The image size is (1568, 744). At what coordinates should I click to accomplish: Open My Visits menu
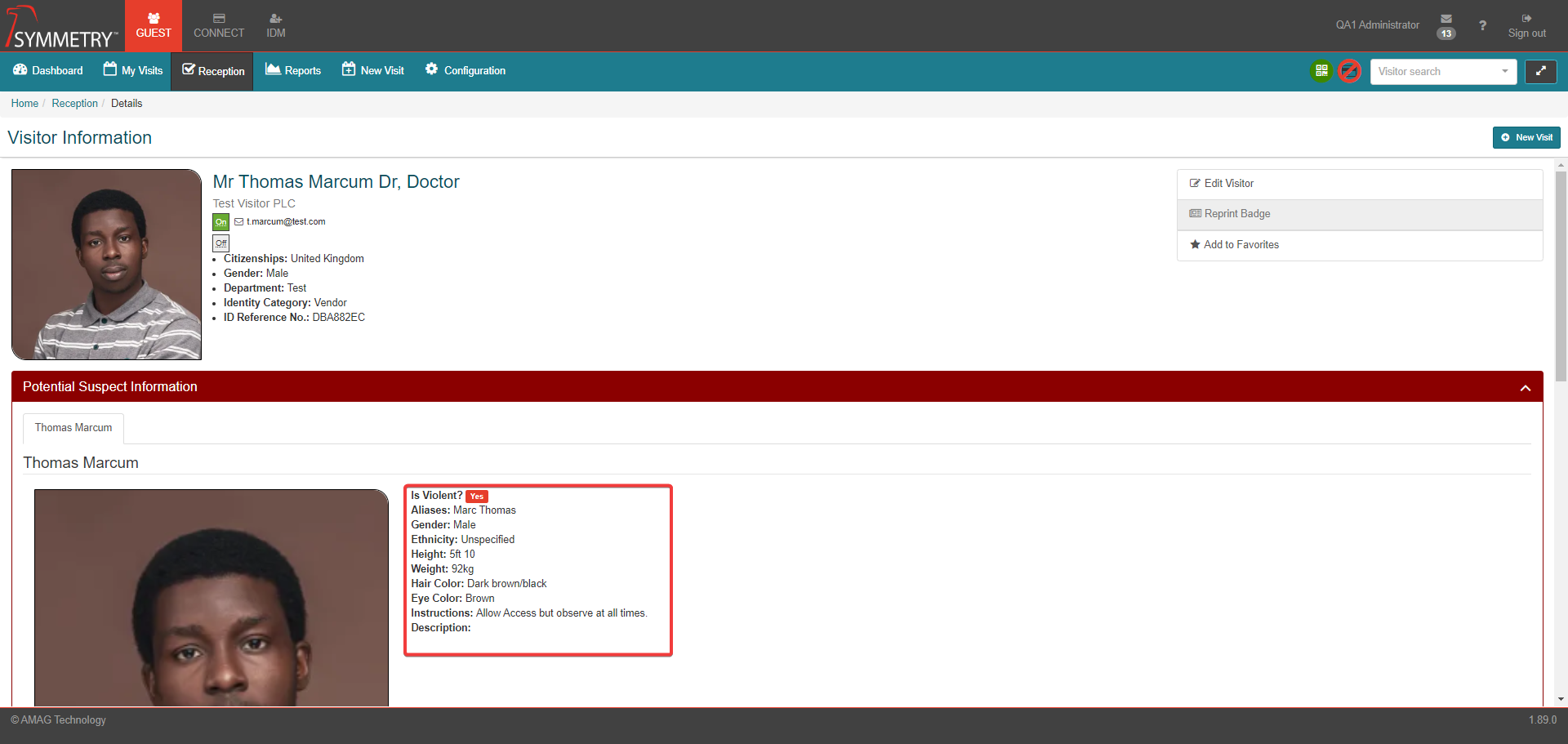click(x=133, y=71)
